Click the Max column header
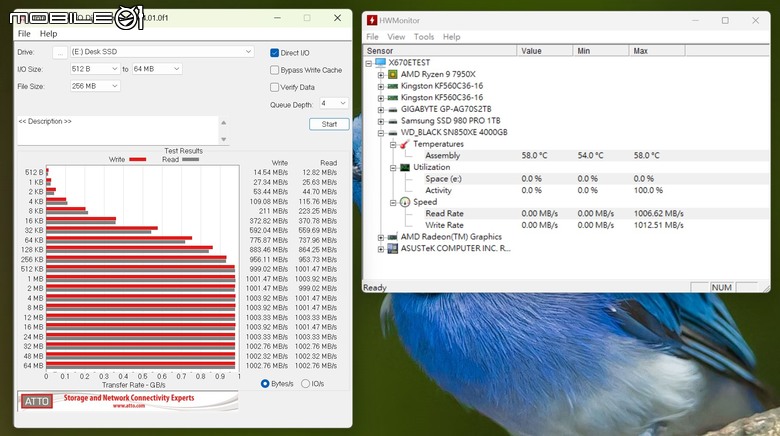The image size is (780, 436). click(657, 51)
